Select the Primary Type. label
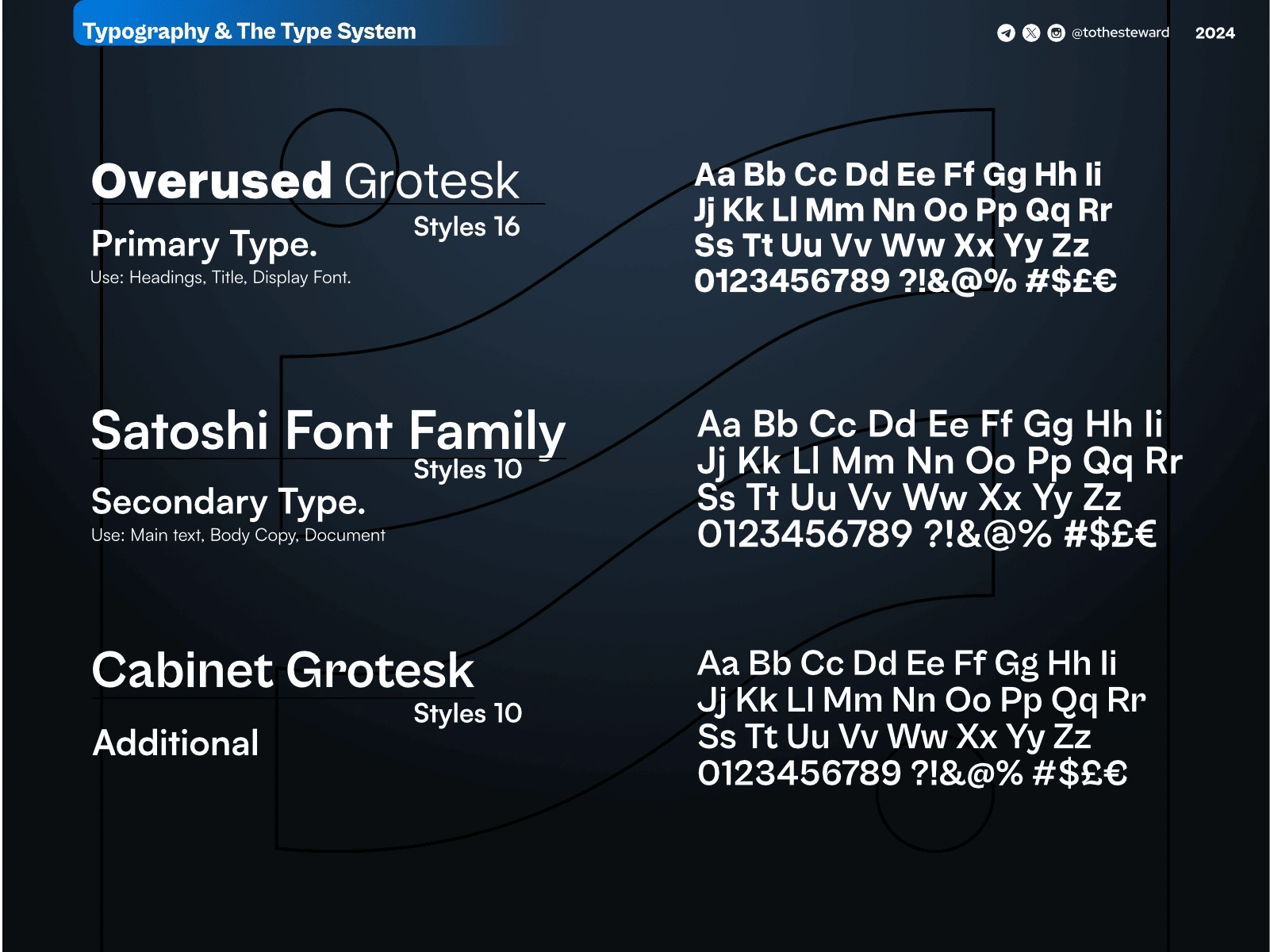The height and width of the screenshot is (952, 1270). [x=204, y=244]
